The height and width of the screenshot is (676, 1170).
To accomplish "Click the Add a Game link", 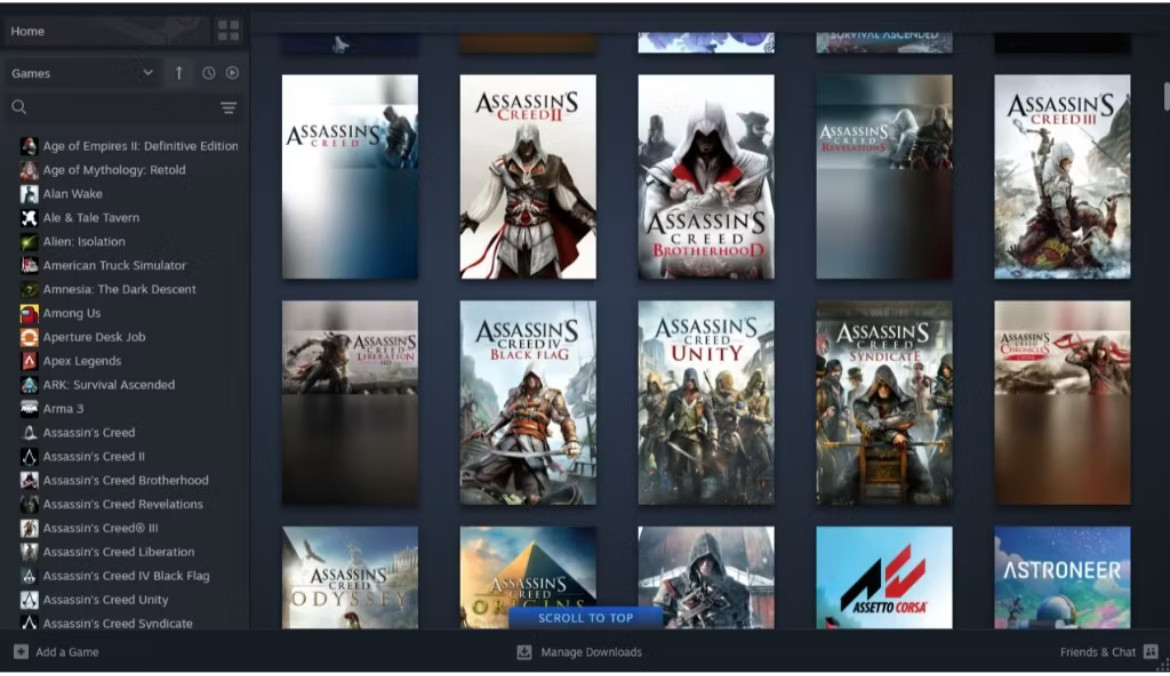I will click(x=67, y=652).
